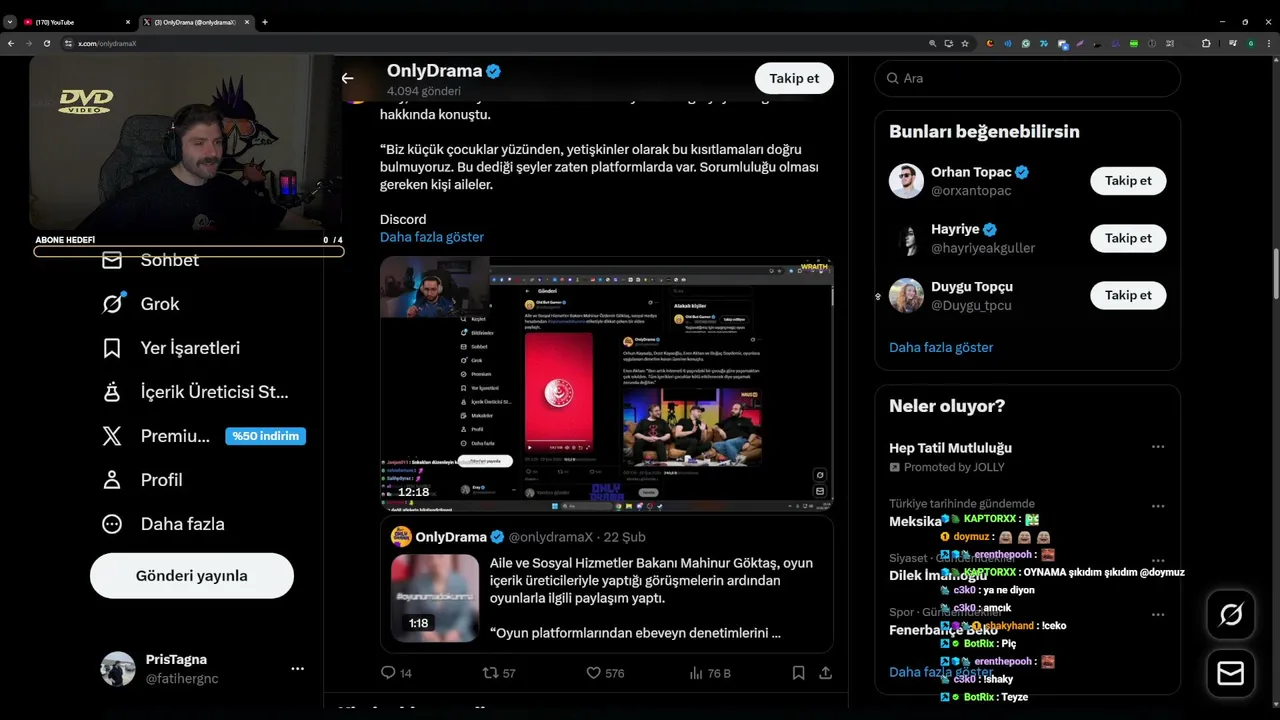Viewport: 1280px width, 720px height.
Task: Click the Neler oluyor? heading
Action: [x=947, y=406]
